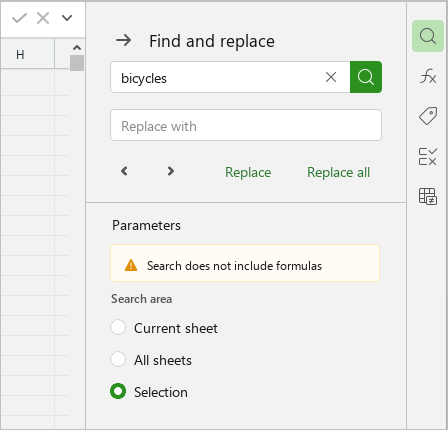Screen dimensions: 448x430
Task: Click the 'Find and replace' title
Action: pyautogui.click(x=212, y=41)
